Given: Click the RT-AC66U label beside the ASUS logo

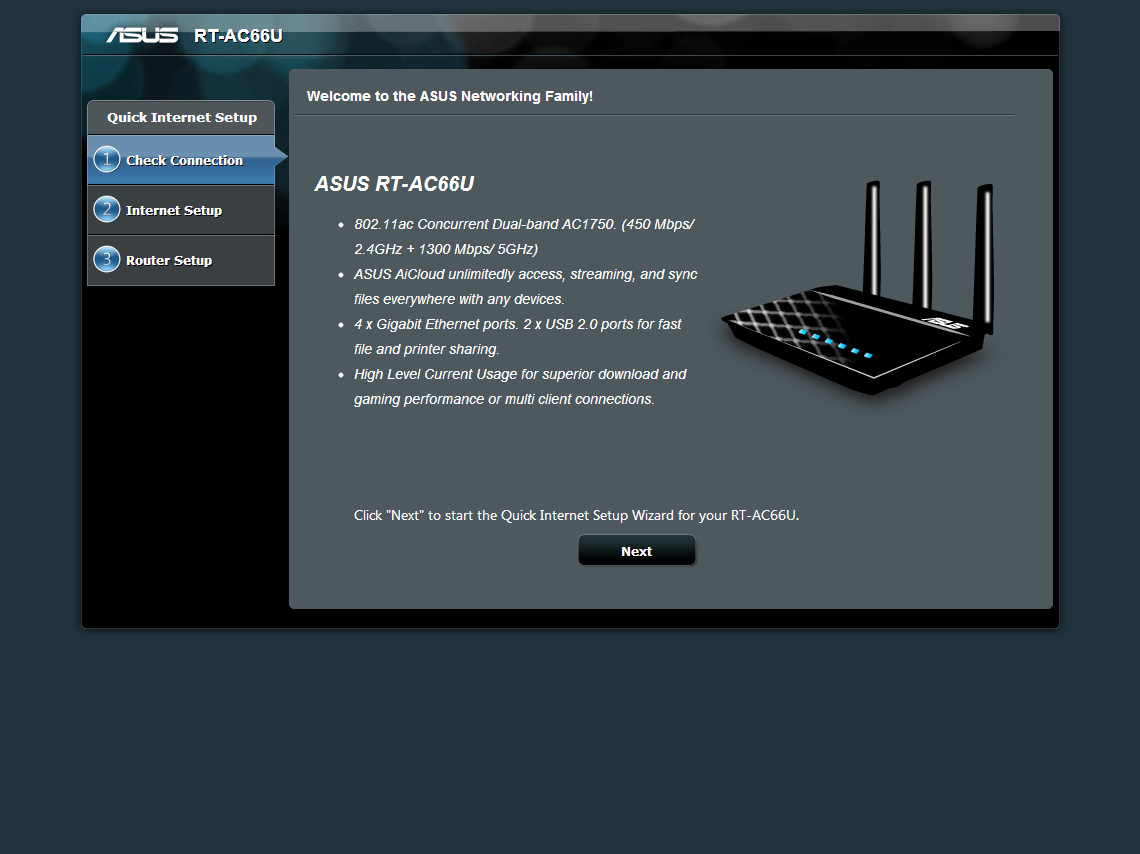Looking at the screenshot, I should (x=237, y=35).
